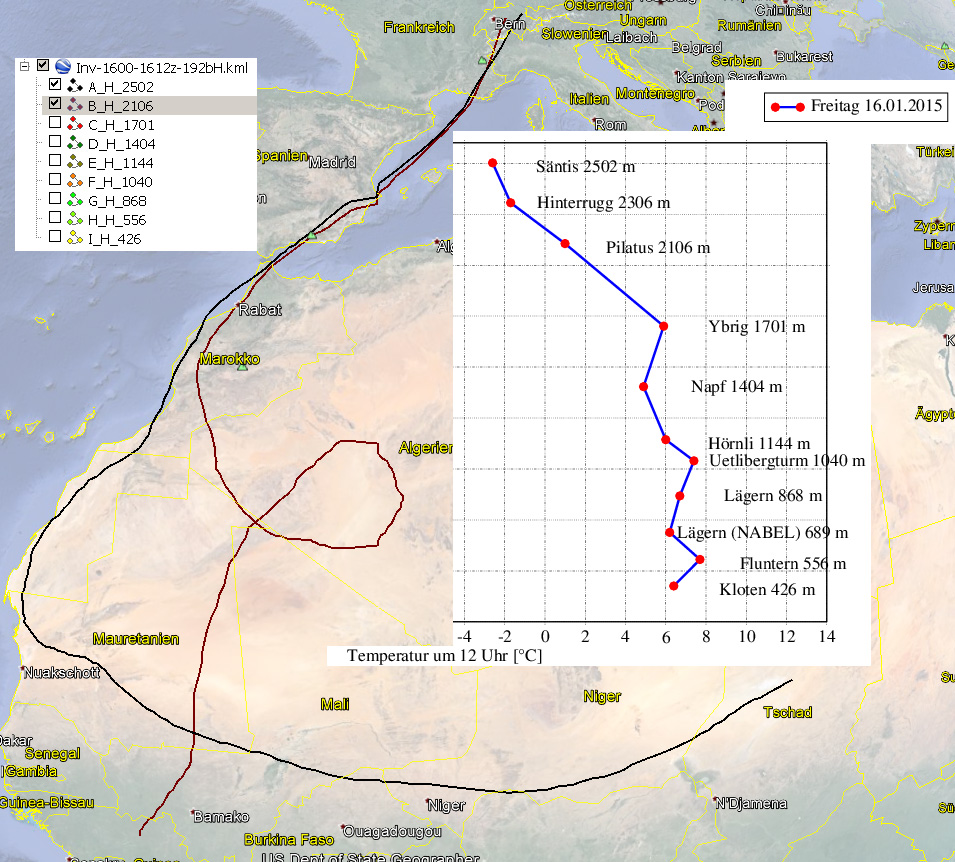Viewport: 955px width, 862px height.
Task: Click the yellow path icon of I_H_426
Action: 75,237
